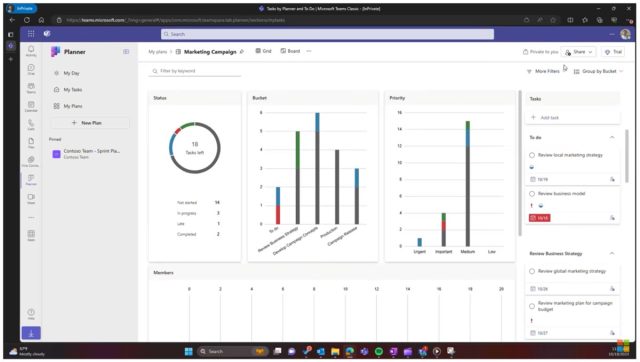Open Teams section in the left rail

tap(31, 88)
